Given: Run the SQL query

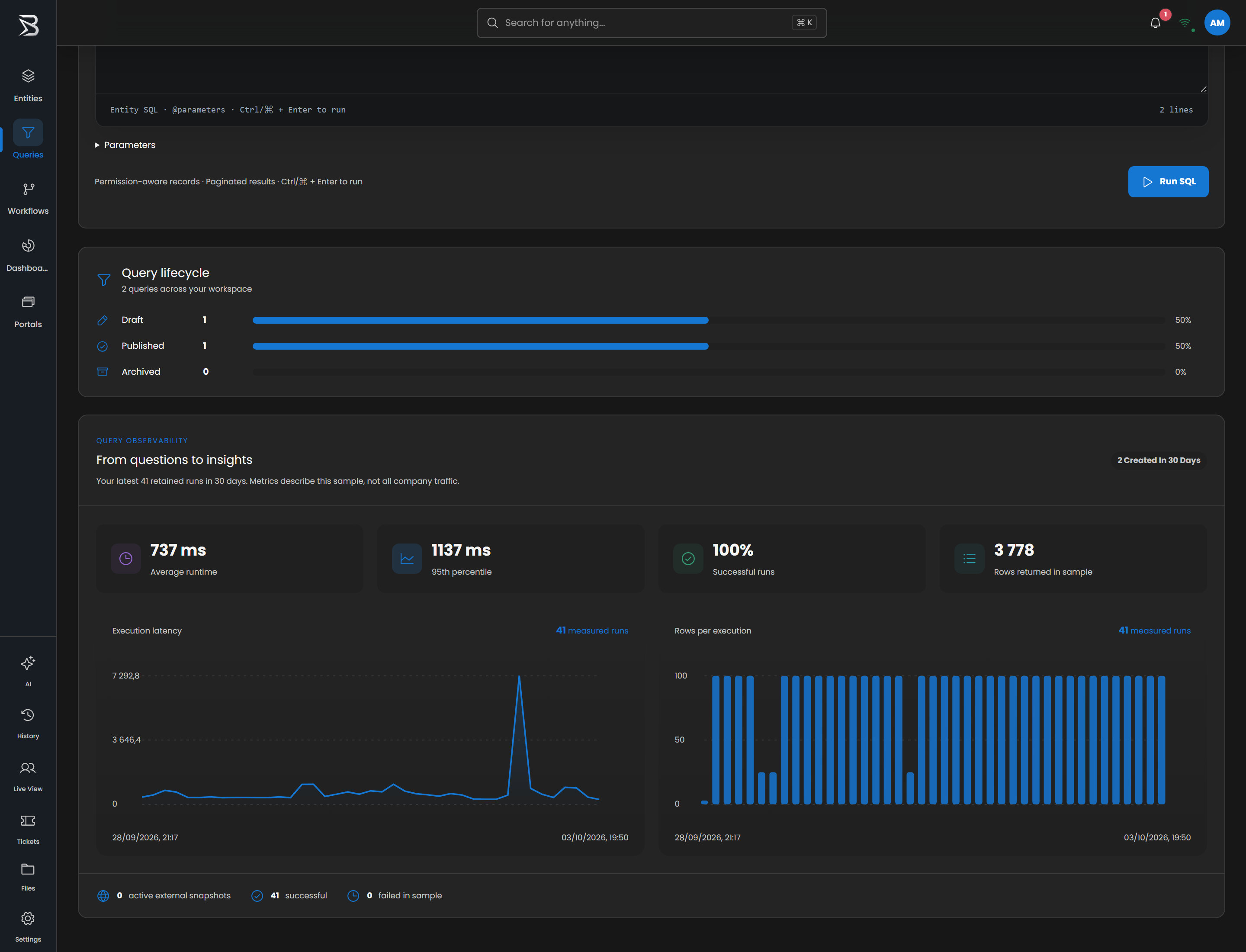Looking at the screenshot, I should click(x=1168, y=182).
